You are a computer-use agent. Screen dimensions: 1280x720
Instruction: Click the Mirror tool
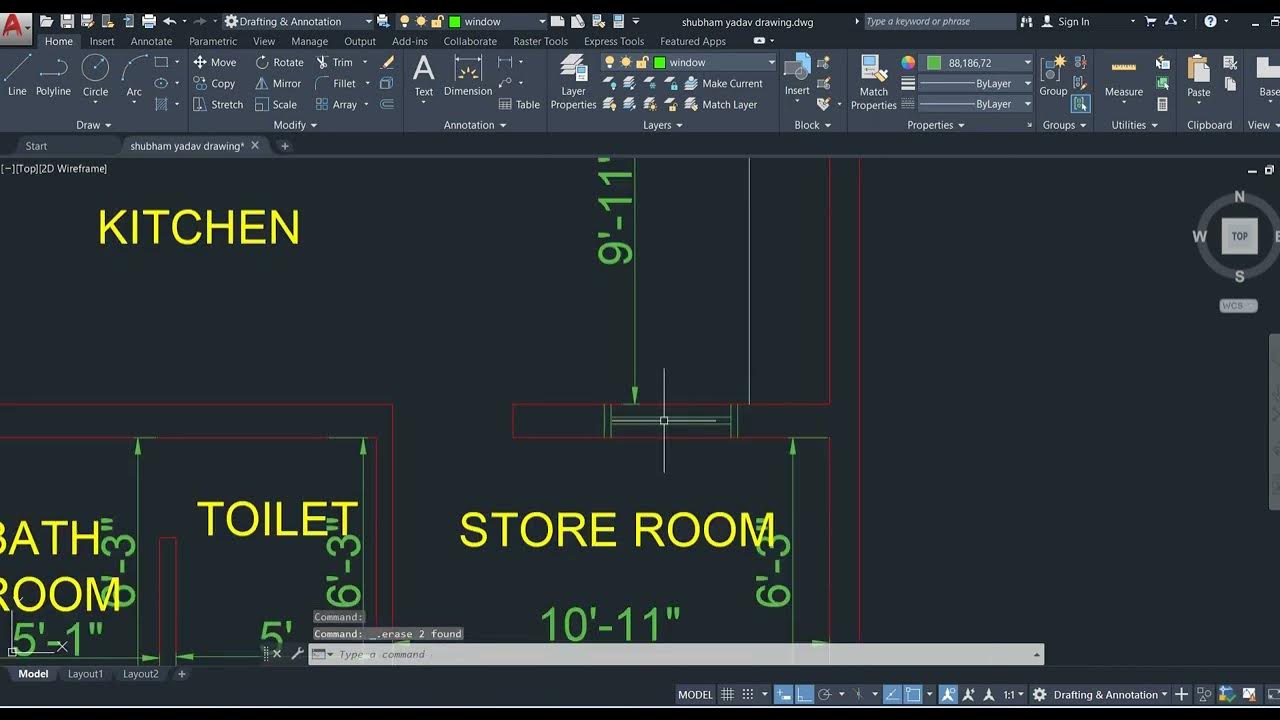pyautogui.click(x=278, y=84)
